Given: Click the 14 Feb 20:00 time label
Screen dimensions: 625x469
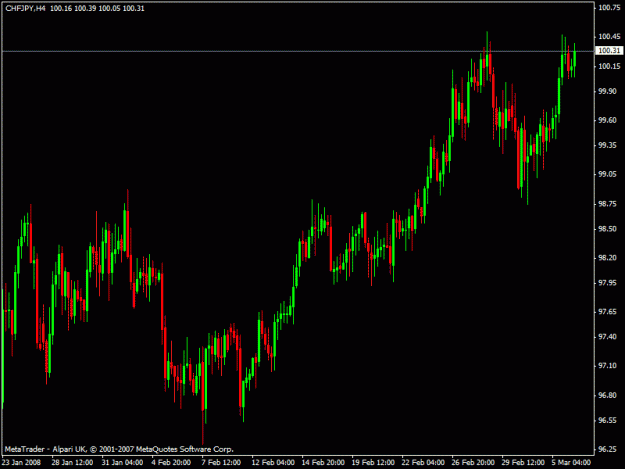Looking at the screenshot, I should tap(323, 462).
